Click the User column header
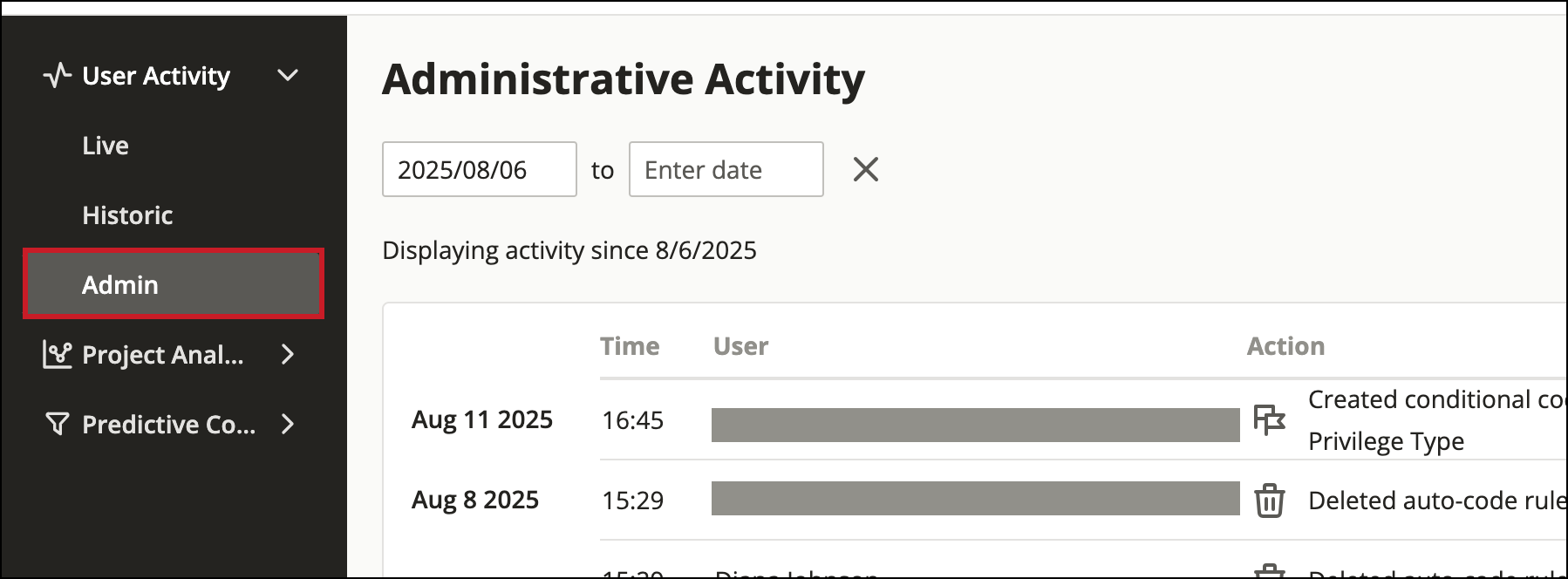The height and width of the screenshot is (579, 1568). tap(741, 346)
